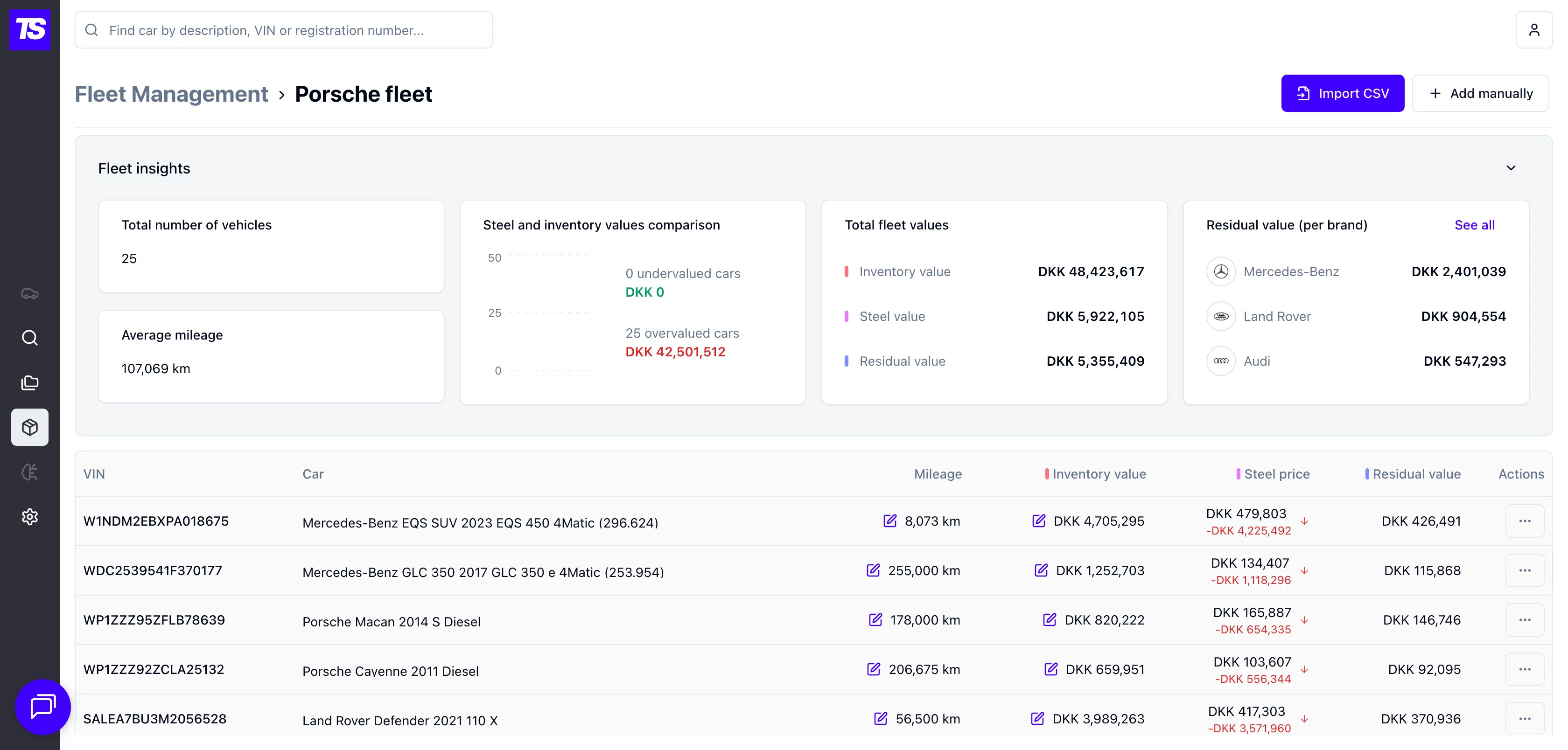The width and height of the screenshot is (1568, 750).
Task: Edit mileage for 8,073 km row
Action: [890, 521]
